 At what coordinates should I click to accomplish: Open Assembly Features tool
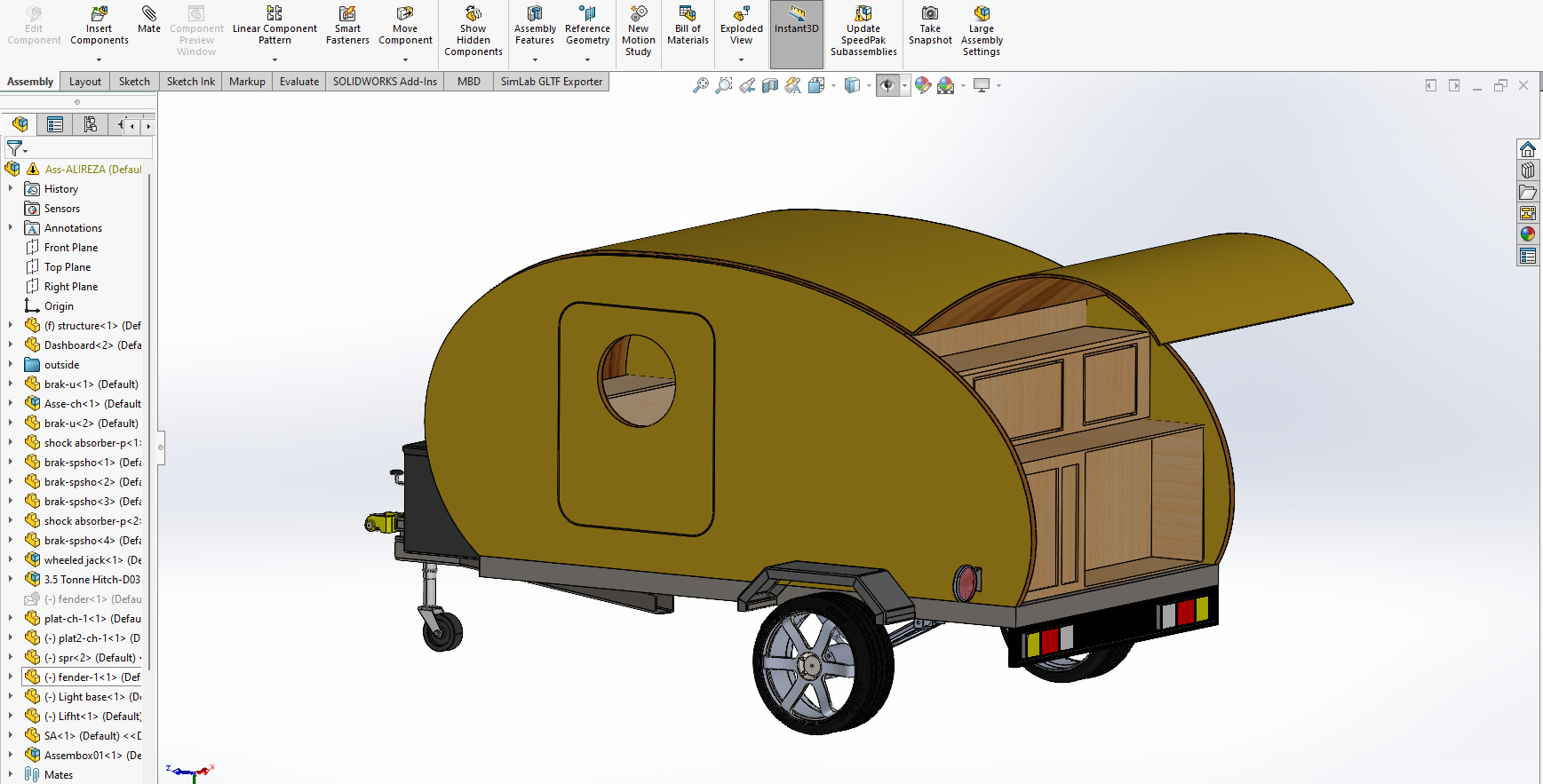pos(535,27)
